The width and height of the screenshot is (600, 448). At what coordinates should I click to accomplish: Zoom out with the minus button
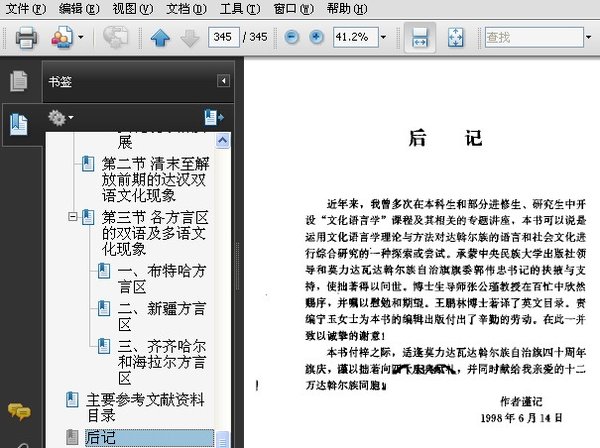point(292,37)
